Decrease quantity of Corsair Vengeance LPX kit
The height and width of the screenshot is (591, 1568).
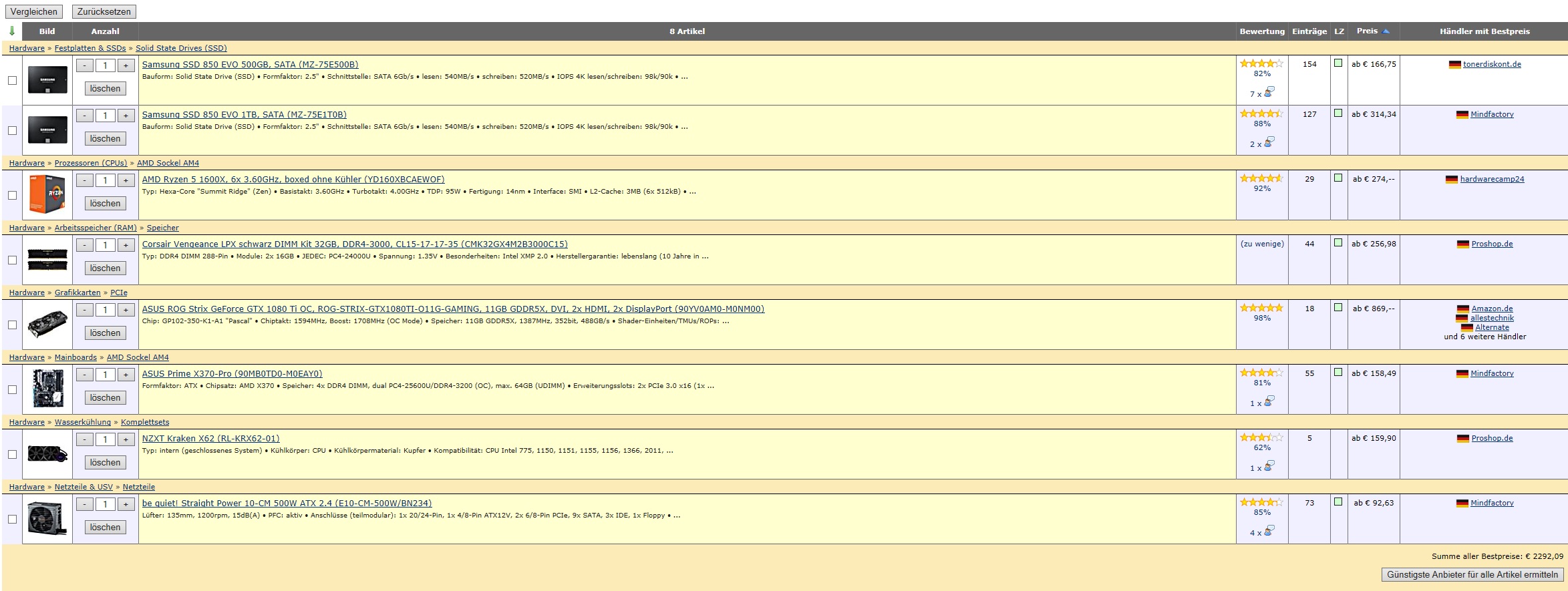point(85,245)
